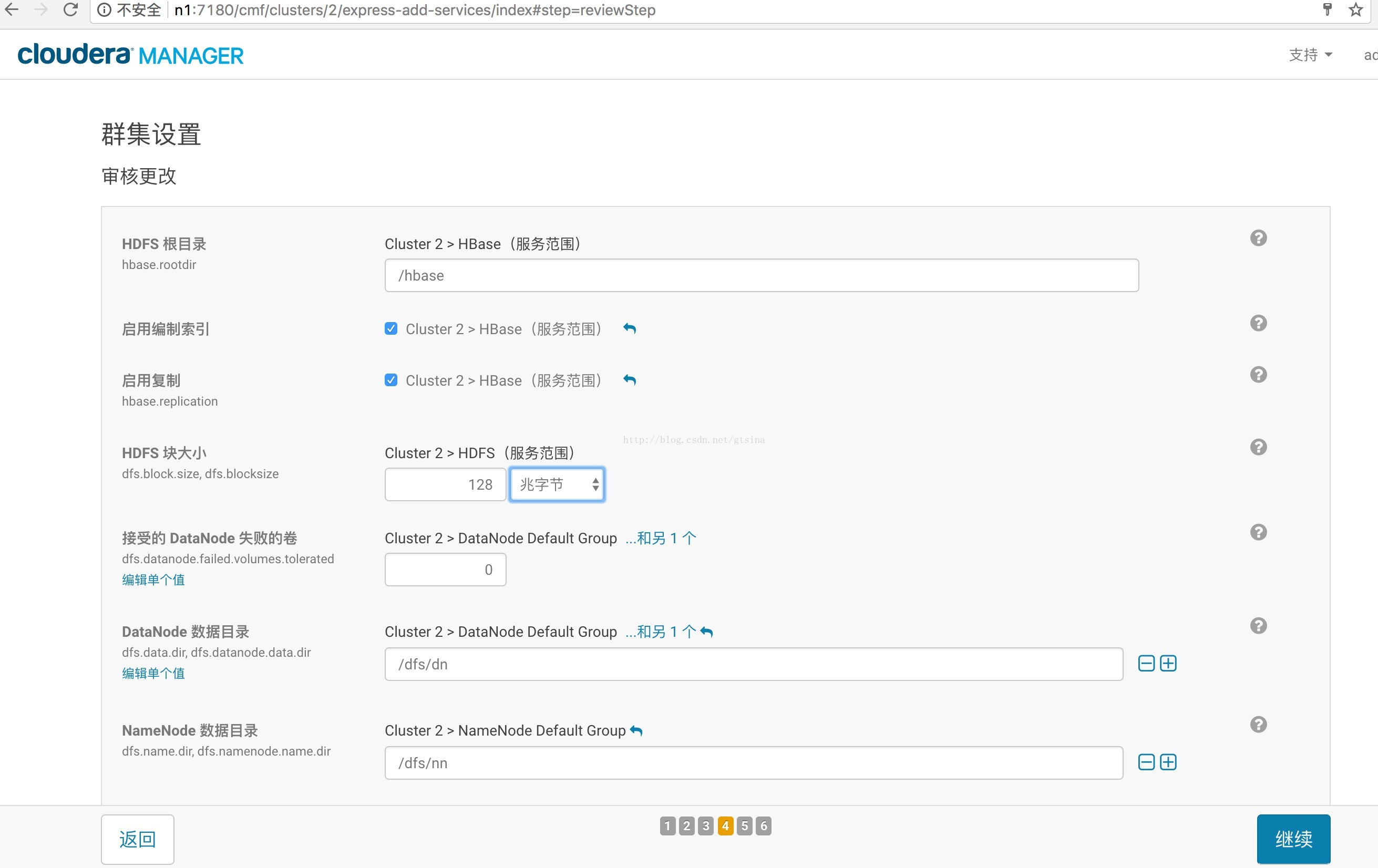Open help for 启用编制索引 setting

tap(1258, 323)
